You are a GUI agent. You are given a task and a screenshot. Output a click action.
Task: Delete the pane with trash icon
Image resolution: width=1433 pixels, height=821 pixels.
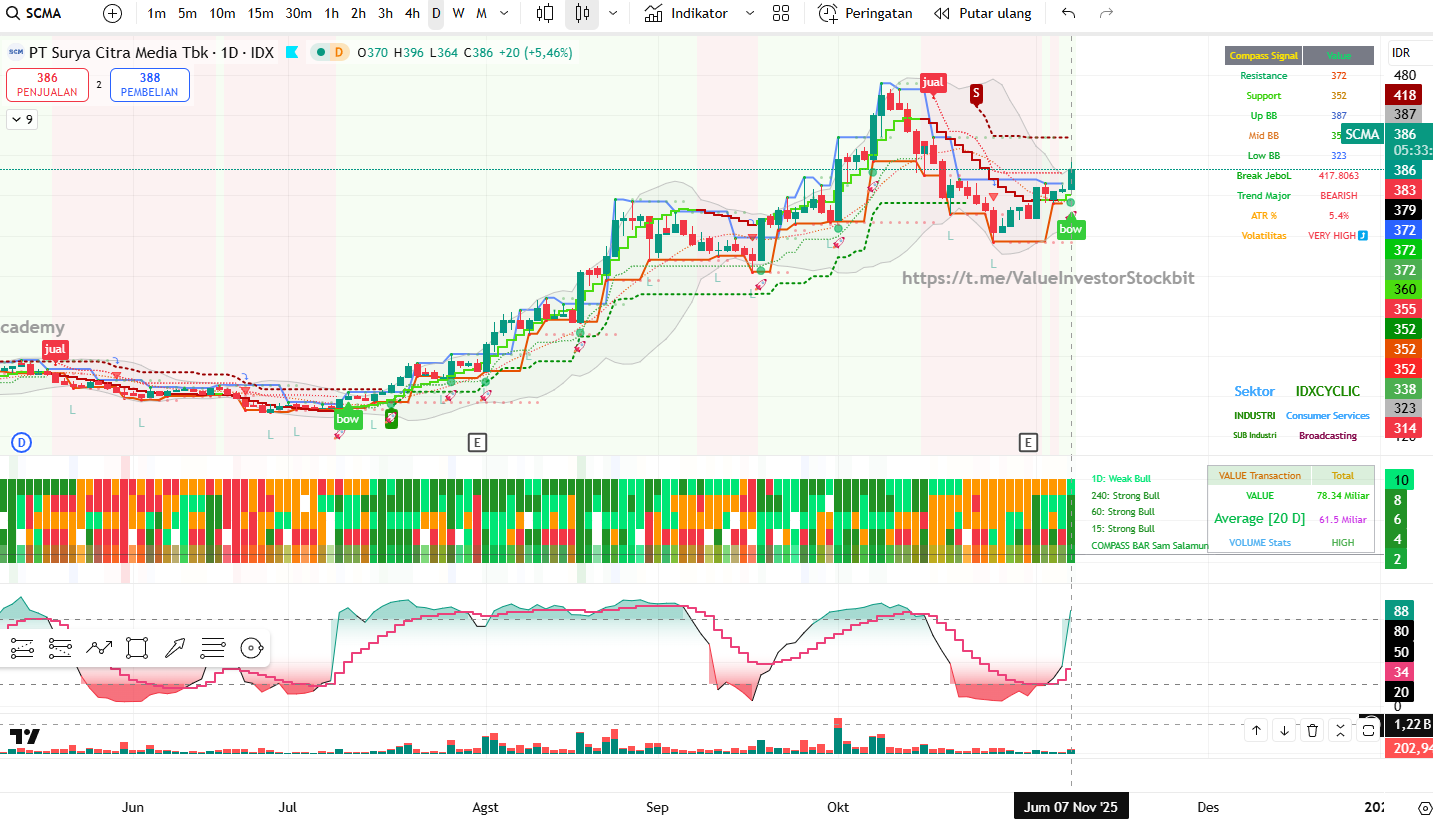(x=1313, y=731)
